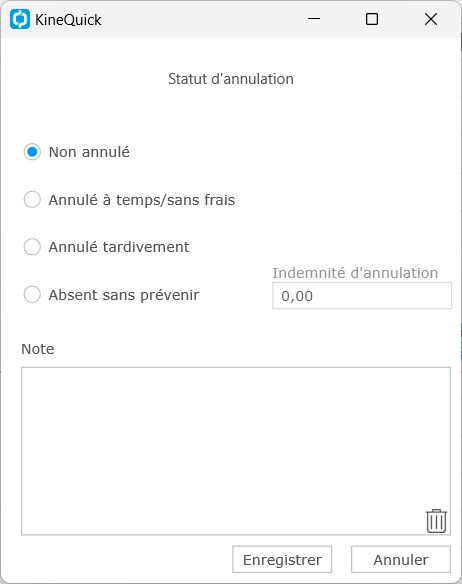Image resolution: width=462 pixels, height=584 pixels.
Task: Mark appointment as 'Annulé tardivement'
Action: [x=32, y=247]
